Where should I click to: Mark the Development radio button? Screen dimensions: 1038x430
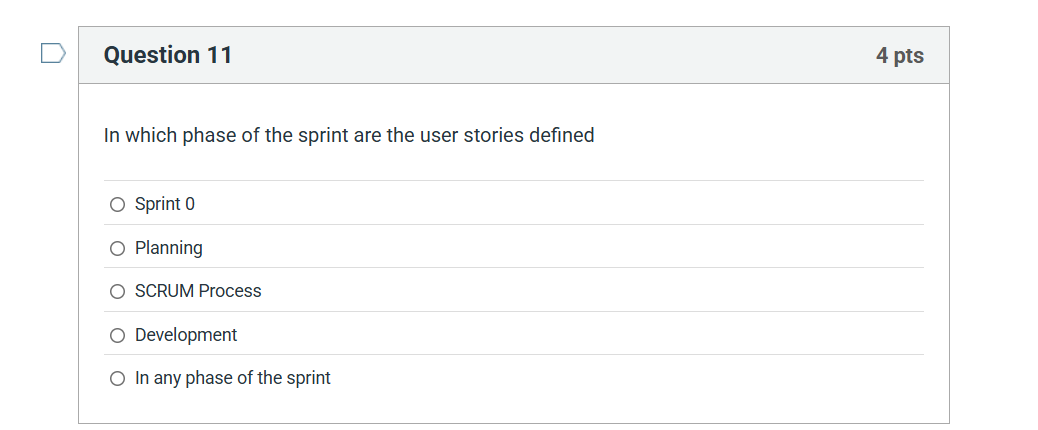(x=118, y=335)
